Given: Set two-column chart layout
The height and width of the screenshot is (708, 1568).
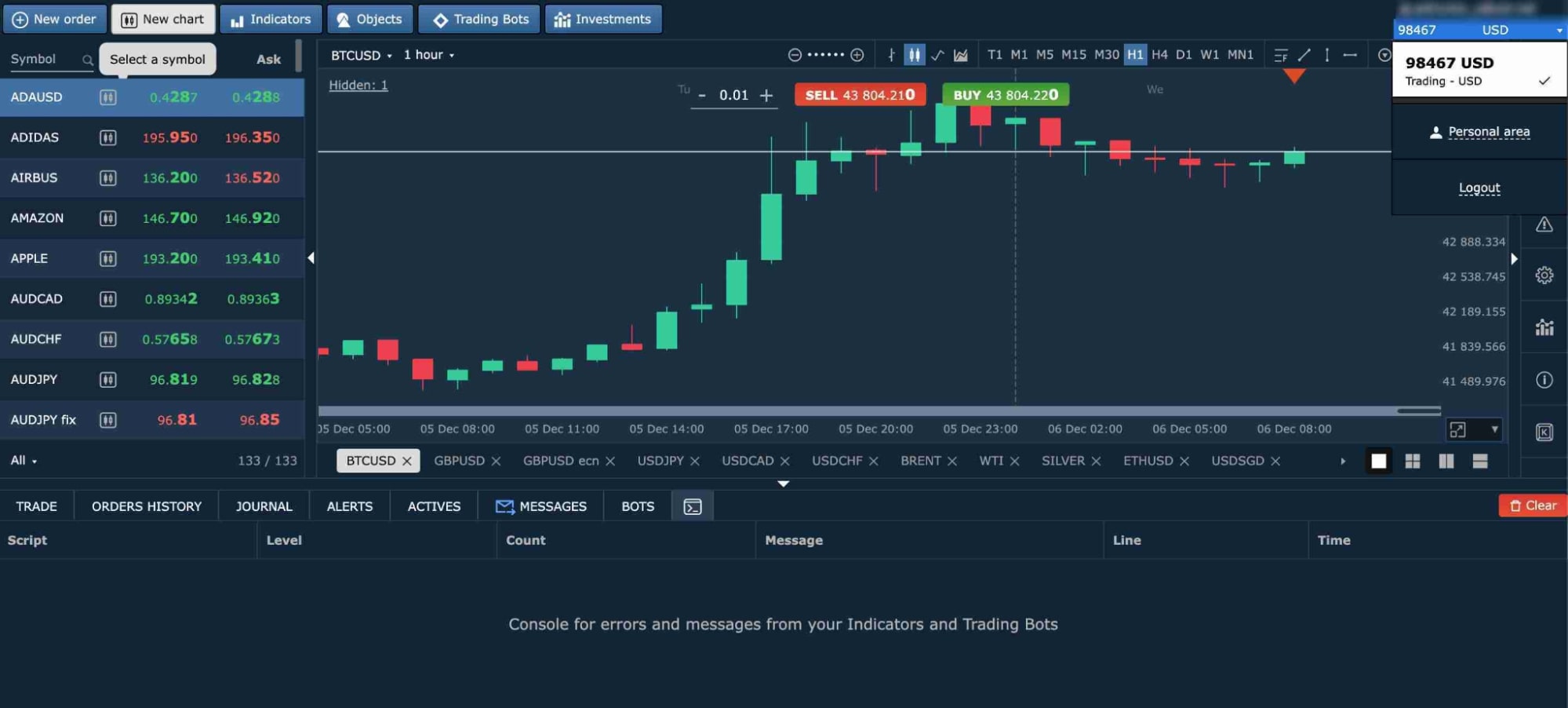Looking at the screenshot, I should (1446, 461).
